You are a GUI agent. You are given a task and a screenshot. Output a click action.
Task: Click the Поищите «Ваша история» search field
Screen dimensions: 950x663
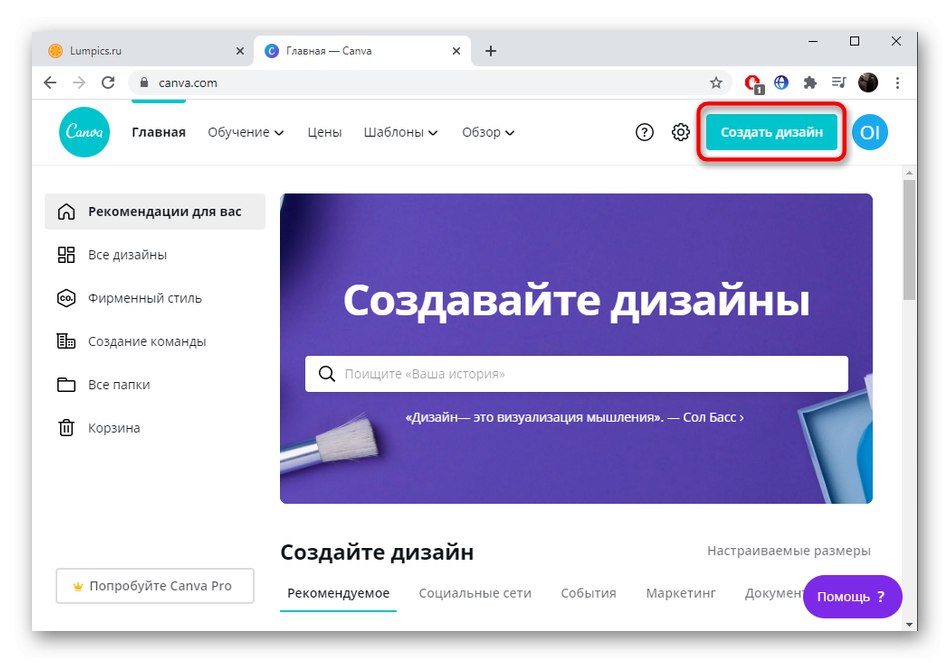click(x=576, y=373)
